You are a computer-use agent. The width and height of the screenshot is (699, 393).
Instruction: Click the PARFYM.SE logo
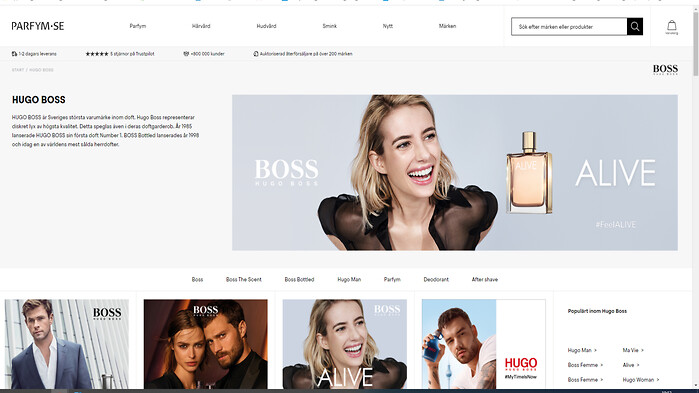coord(38,26)
